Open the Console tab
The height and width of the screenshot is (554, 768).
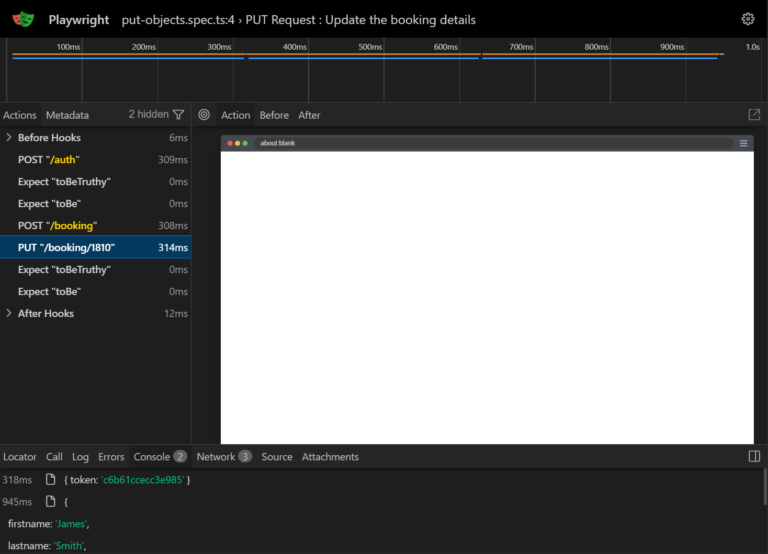[160, 457]
